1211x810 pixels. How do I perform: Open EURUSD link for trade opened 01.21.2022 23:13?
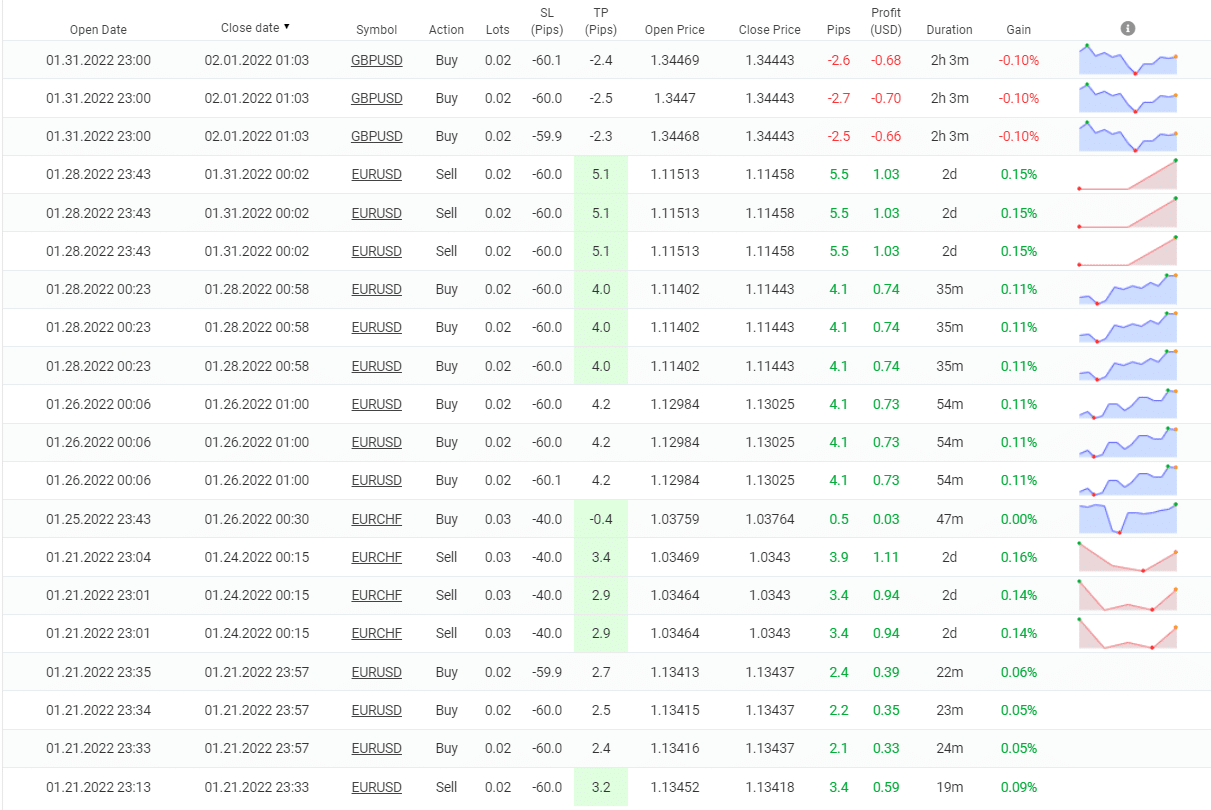(376, 787)
